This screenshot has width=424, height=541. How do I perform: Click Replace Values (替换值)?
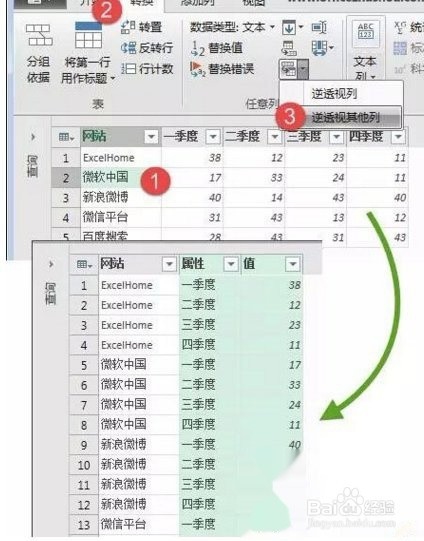click(217, 48)
